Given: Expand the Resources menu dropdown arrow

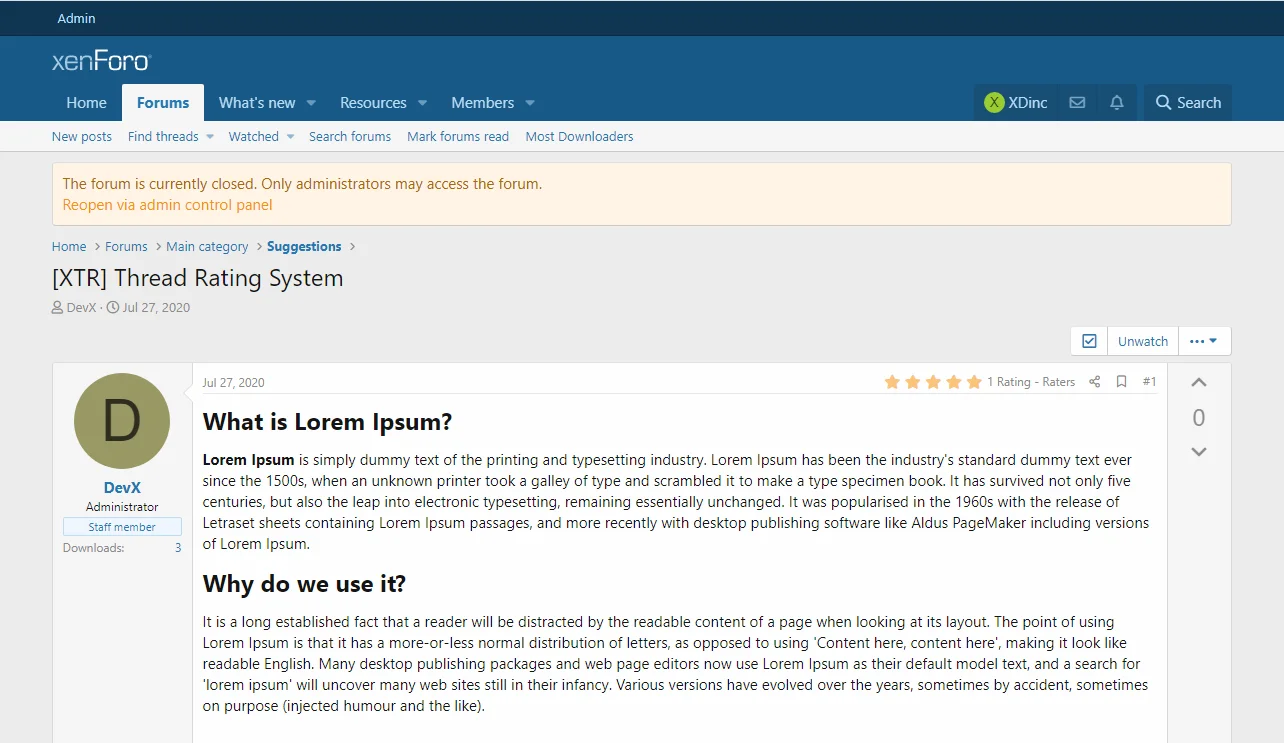Looking at the screenshot, I should pos(422,103).
